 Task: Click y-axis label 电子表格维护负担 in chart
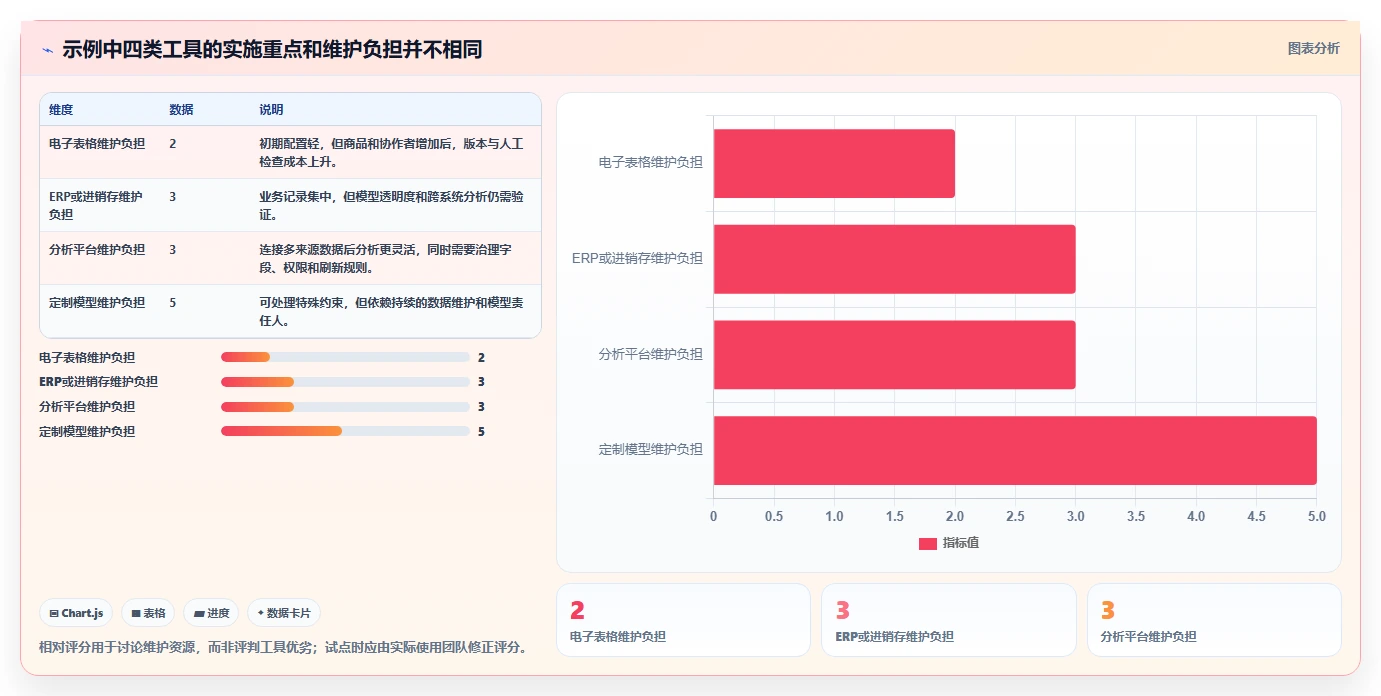pyautogui.click(x=651, y=162)
